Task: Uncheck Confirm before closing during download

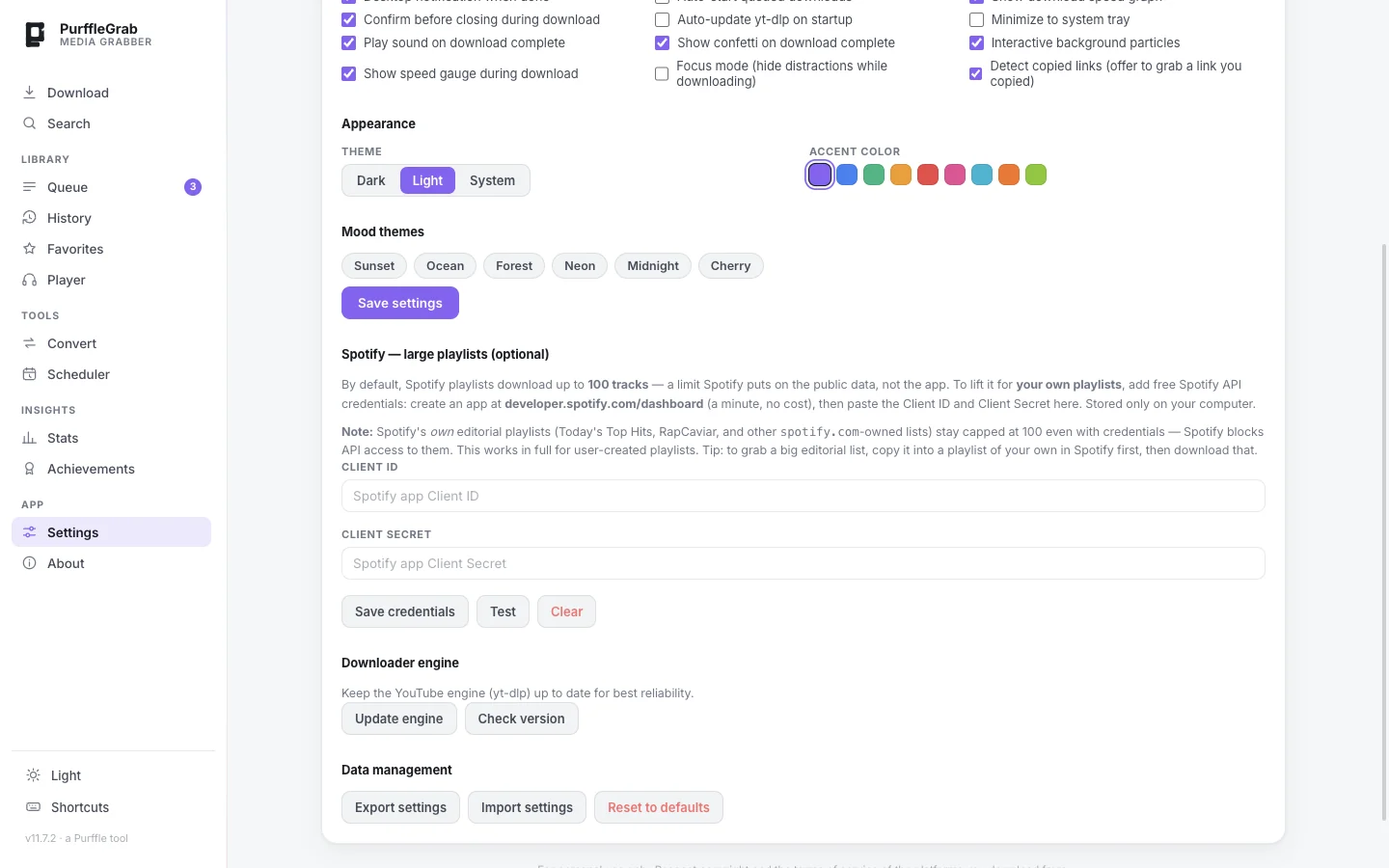Action: (x=349, y=19)
